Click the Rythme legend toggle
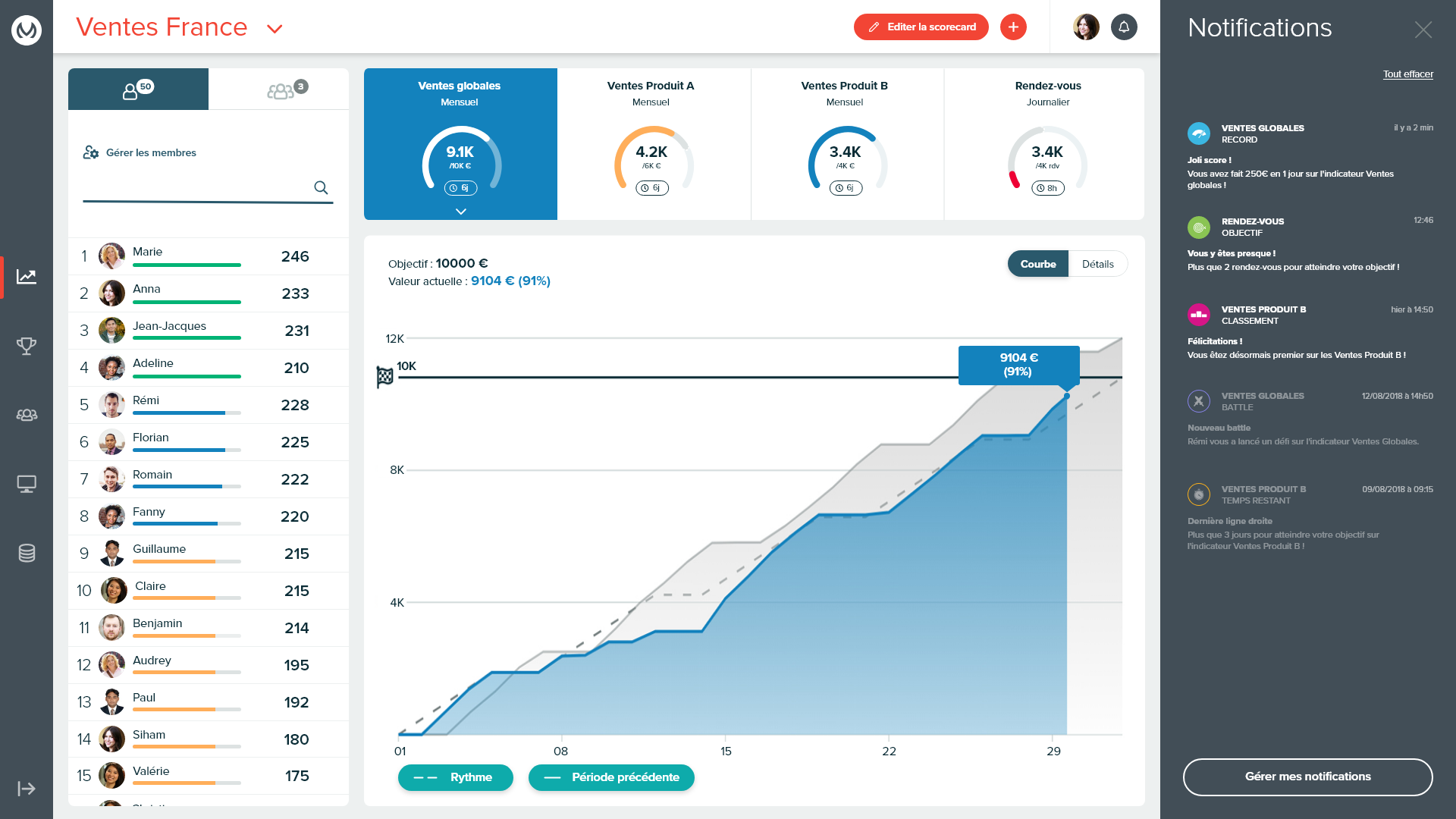 [455, 777]
